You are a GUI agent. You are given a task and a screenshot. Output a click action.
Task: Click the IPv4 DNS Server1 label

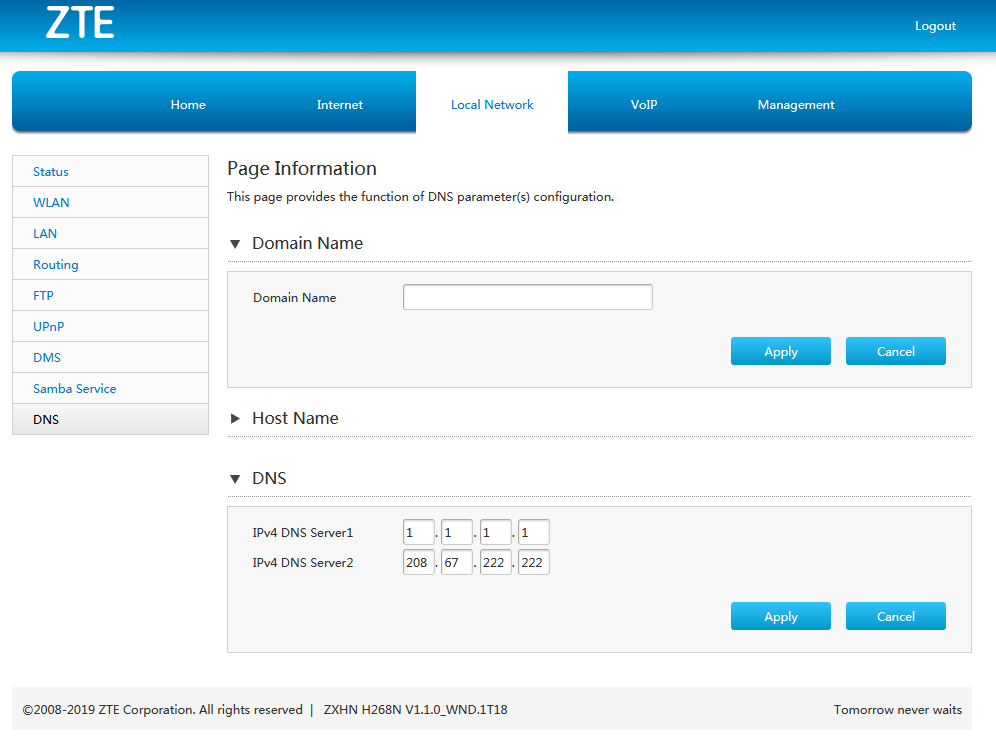[x=302, y=532]
